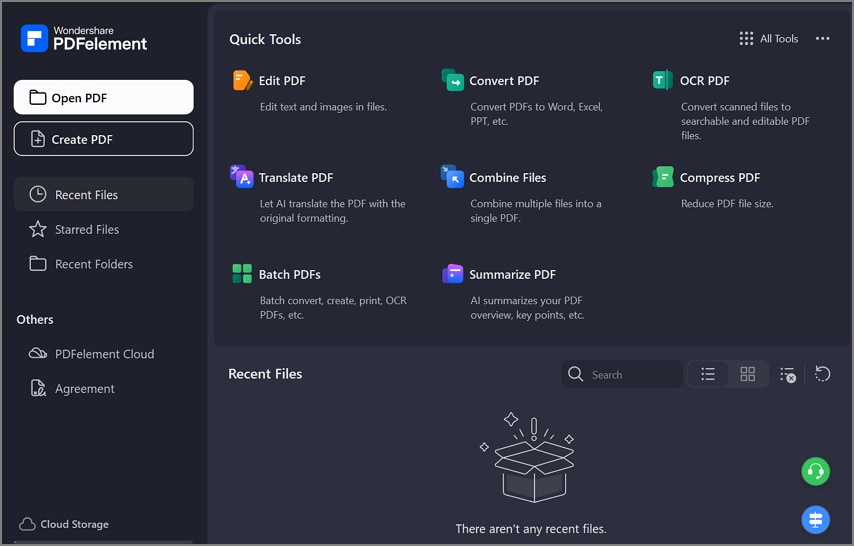Switch recent files to grid view

tap(748, 374)
